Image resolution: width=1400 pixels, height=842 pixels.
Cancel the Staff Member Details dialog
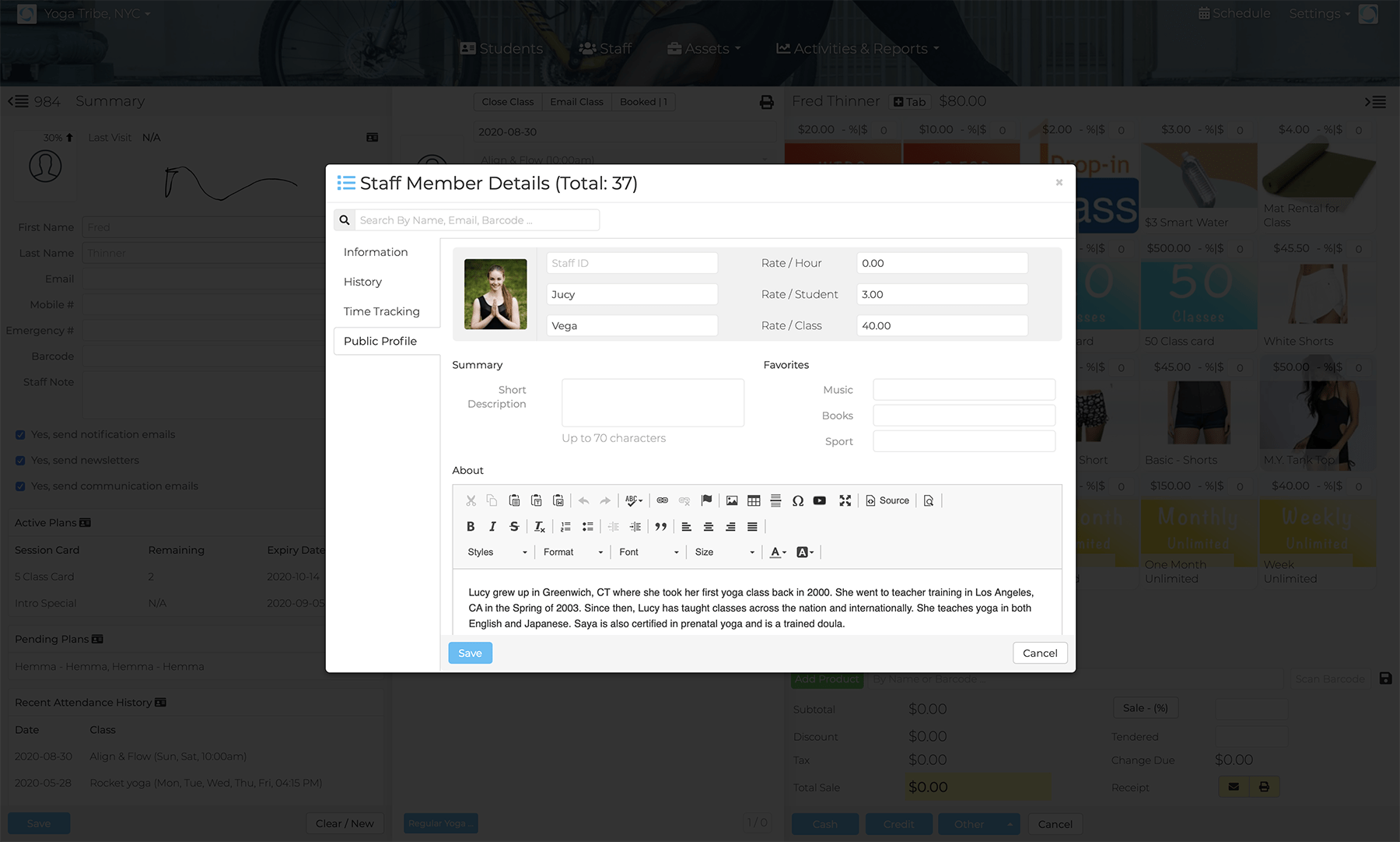[1040, 653]
